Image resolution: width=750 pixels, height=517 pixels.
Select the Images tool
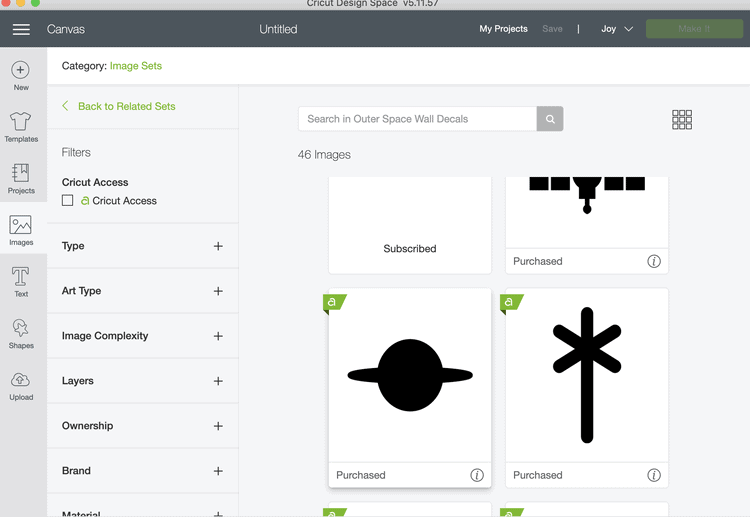tap(21, 230)
